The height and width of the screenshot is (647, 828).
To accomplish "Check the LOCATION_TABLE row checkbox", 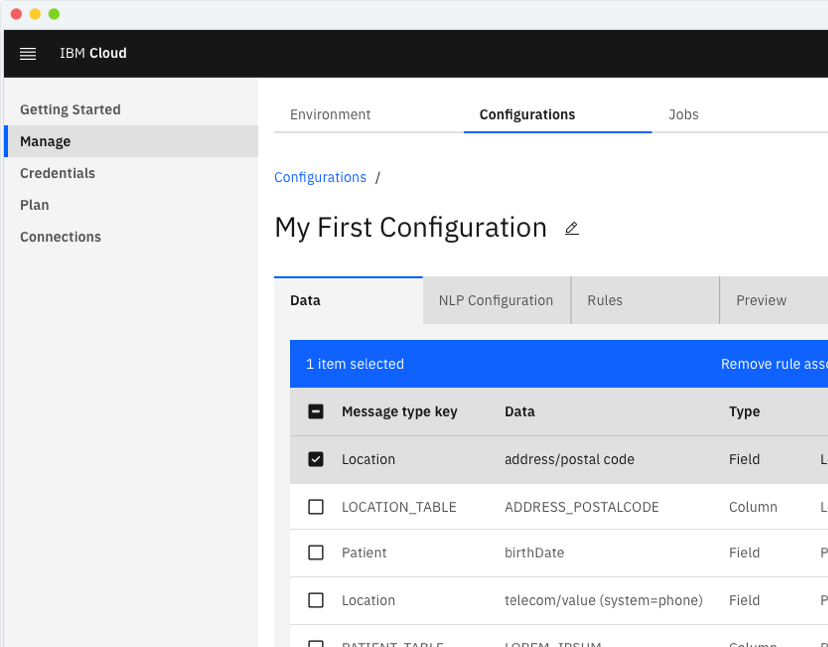I will 316,507.
